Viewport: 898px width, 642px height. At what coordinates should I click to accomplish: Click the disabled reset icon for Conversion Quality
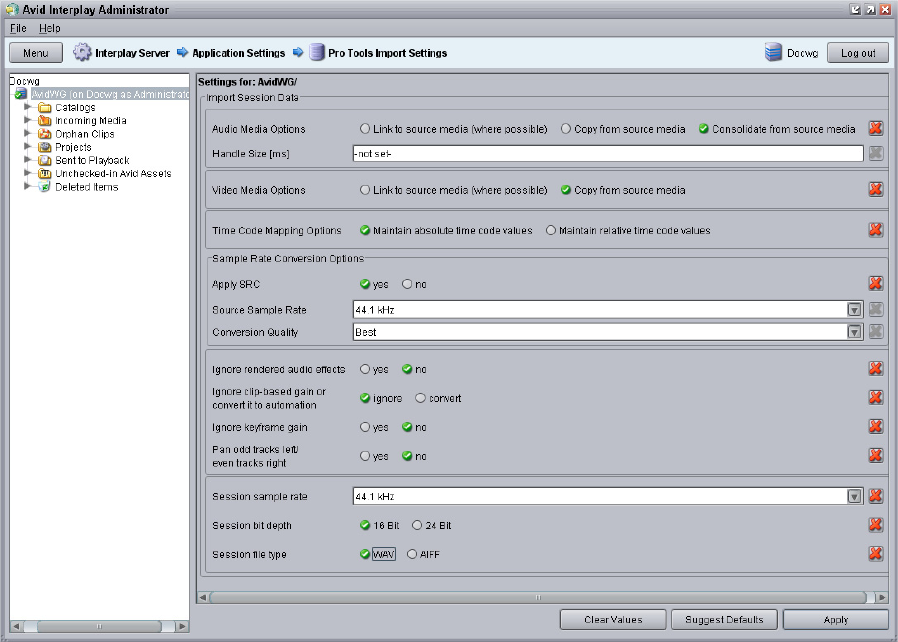tap(875, 332)
